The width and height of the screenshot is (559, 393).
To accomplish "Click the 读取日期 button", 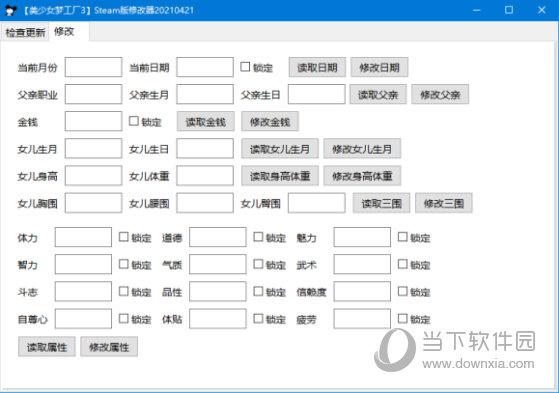I will (x=317, y=67).
